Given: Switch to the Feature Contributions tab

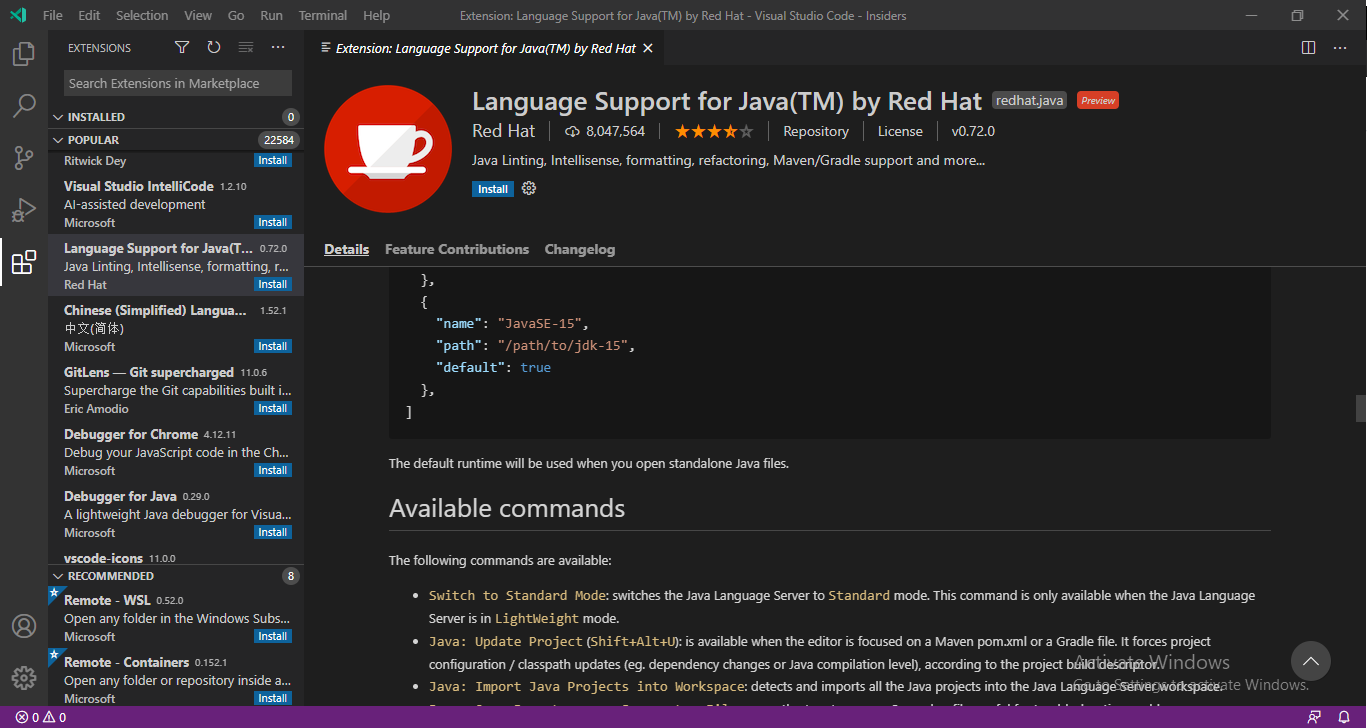Looking at the screenshot, I should click(x=456, y=249).
